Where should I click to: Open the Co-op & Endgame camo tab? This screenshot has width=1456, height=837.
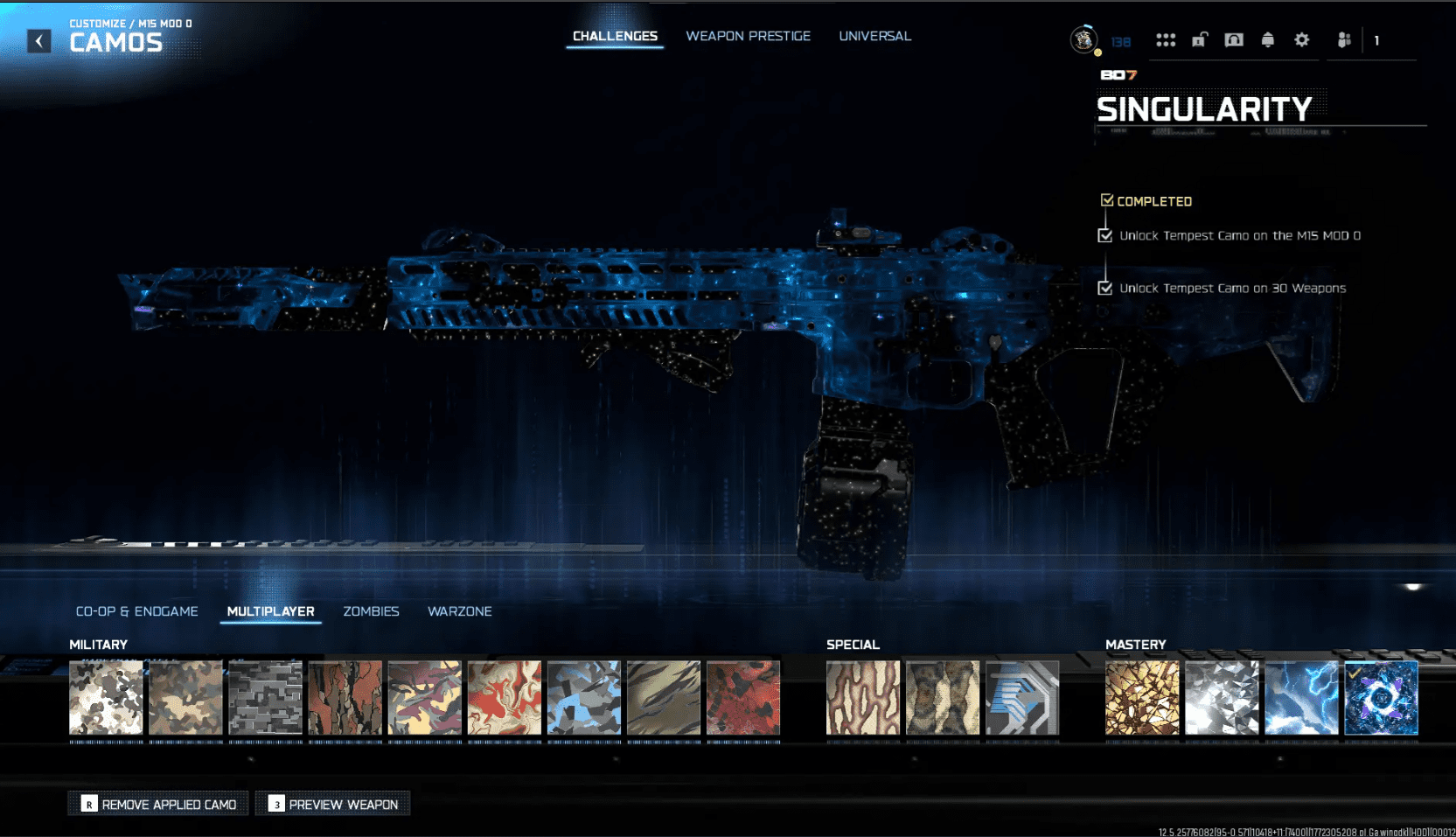coord(137,611)
